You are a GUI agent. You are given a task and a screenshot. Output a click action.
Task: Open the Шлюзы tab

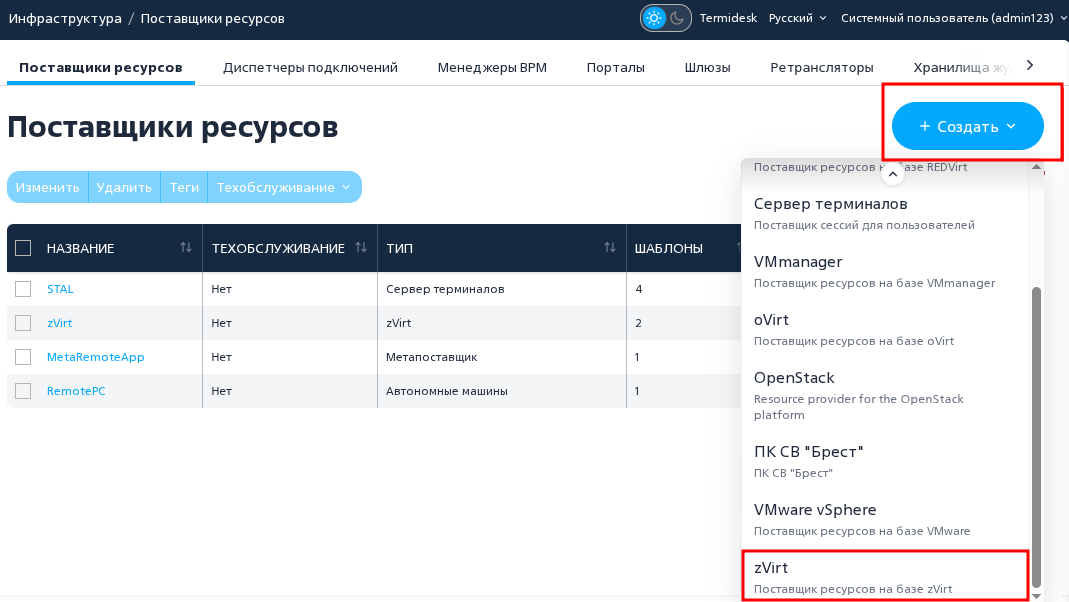708,67
